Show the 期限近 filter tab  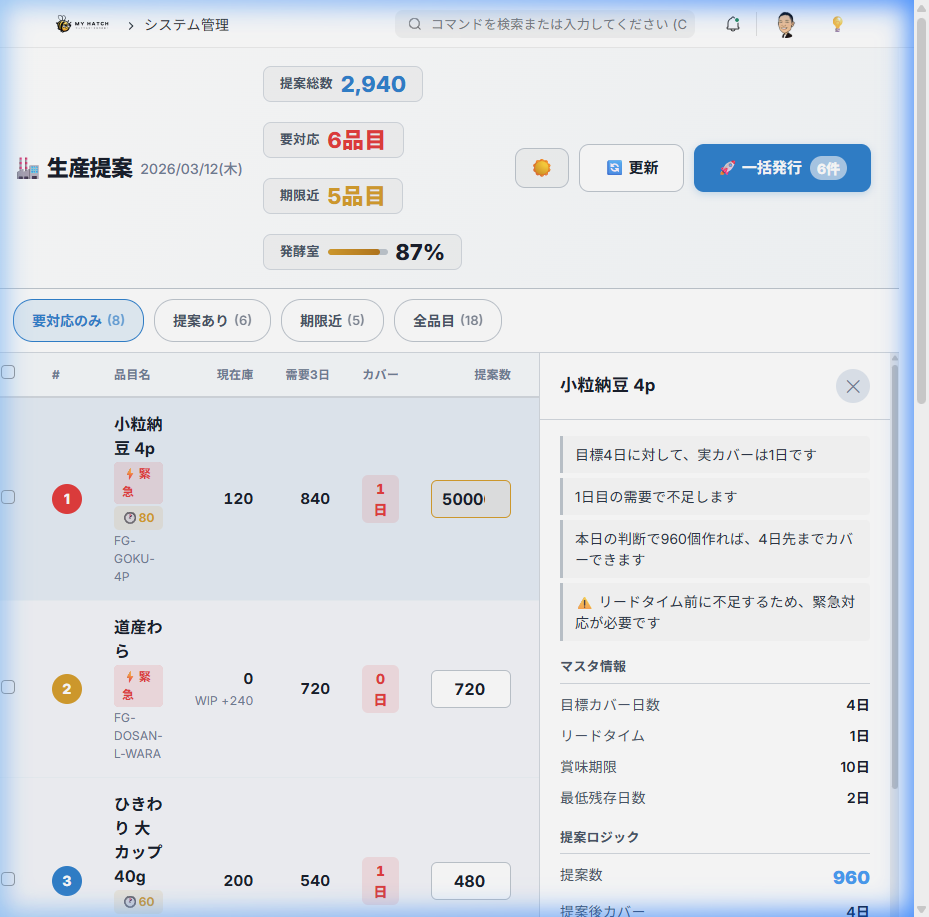point(332,321)
